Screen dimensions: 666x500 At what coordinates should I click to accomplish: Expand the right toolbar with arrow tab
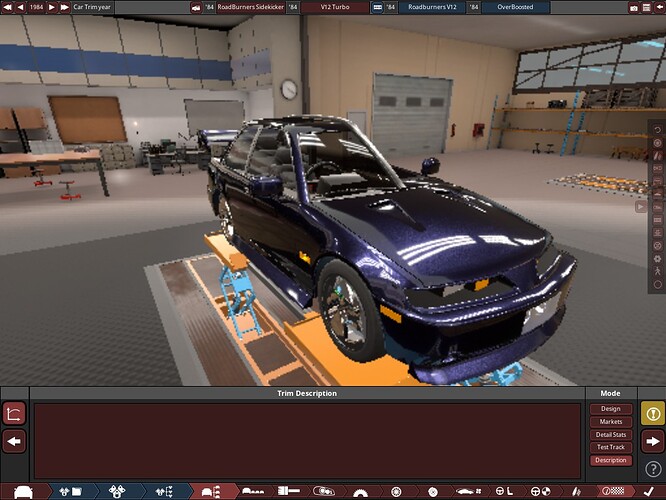pos(641,207)
